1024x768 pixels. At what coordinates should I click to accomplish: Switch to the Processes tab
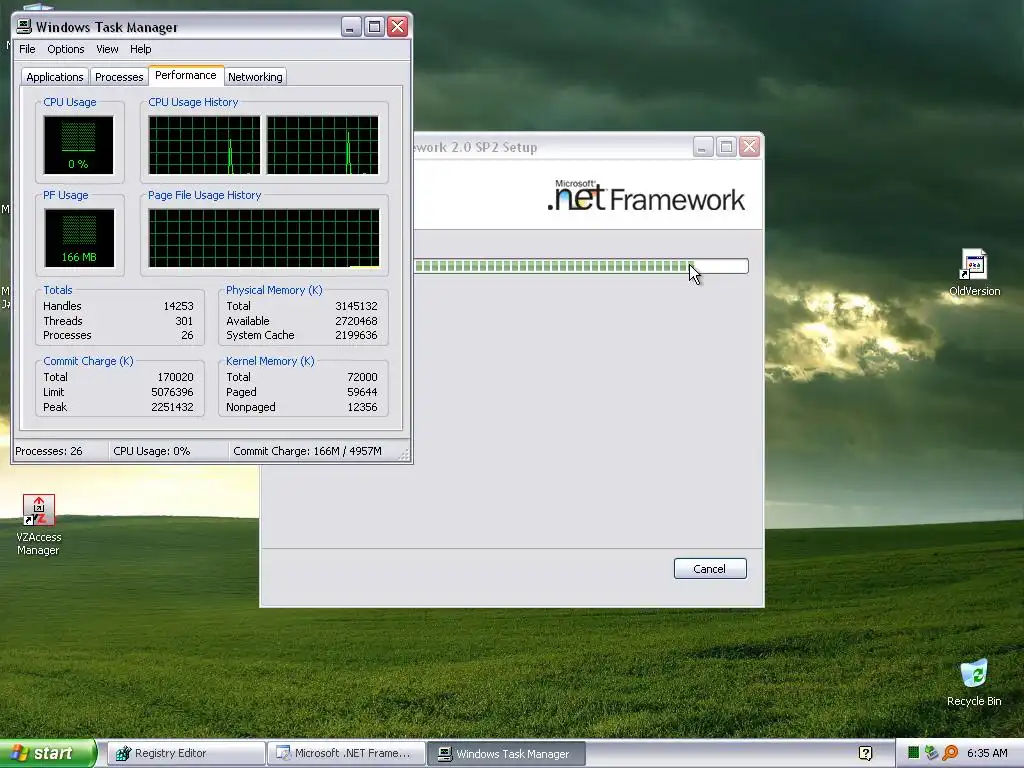coord(119,77)
